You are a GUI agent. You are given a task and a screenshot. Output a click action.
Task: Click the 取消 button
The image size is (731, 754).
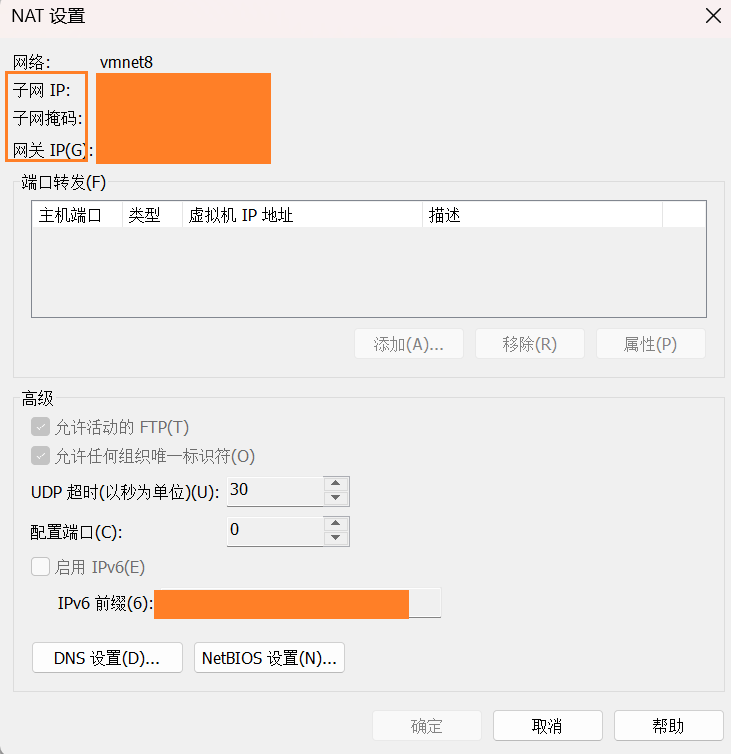pyautogui.click(x=548, y=726)
